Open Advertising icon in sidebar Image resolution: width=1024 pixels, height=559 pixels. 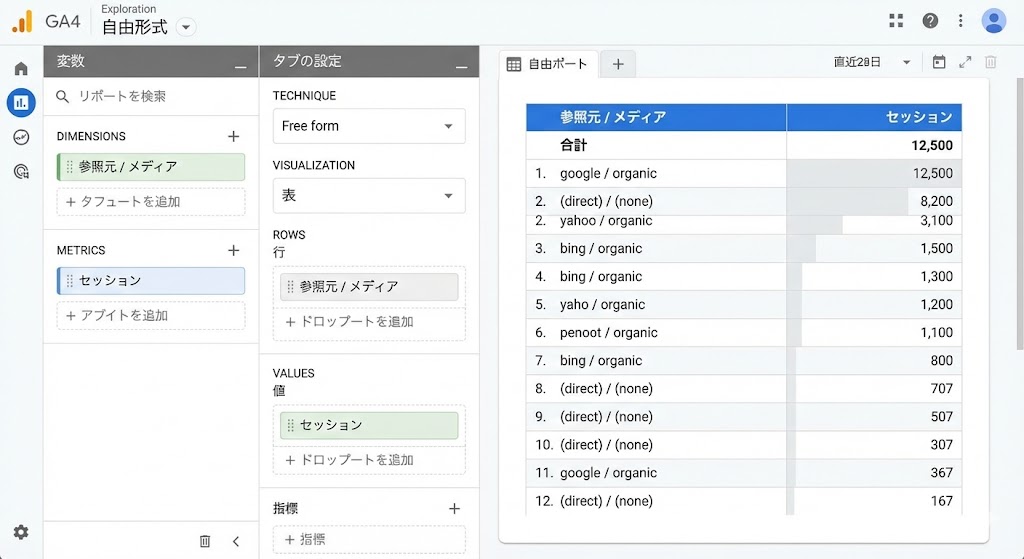point(21,172)
